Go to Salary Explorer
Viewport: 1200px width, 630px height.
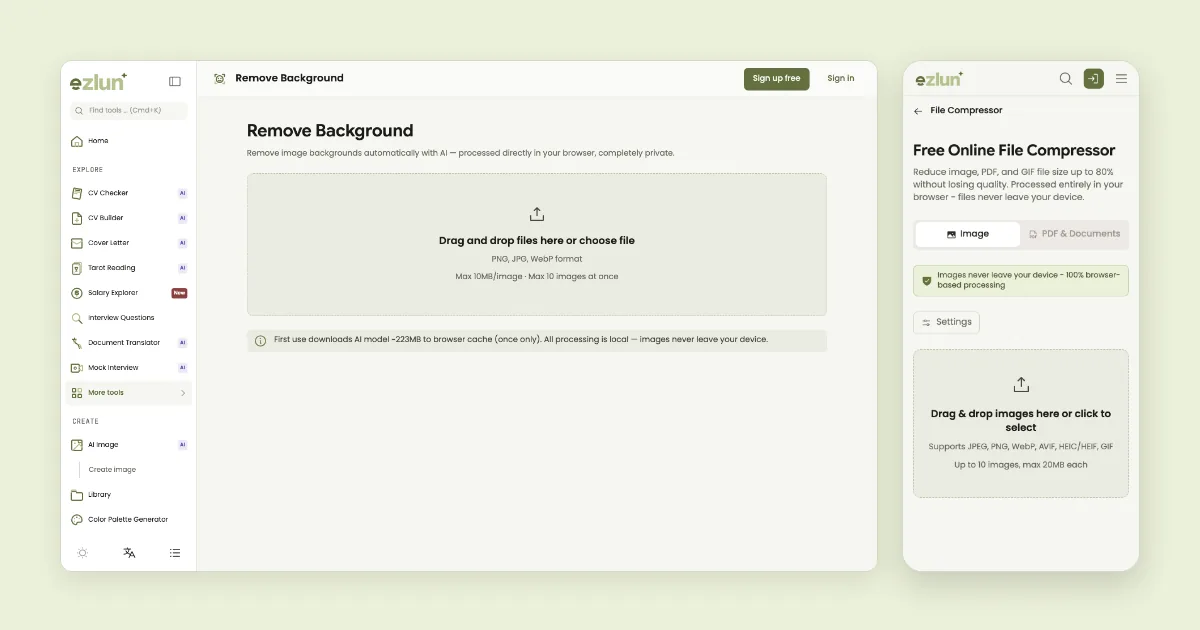point(129,293)
